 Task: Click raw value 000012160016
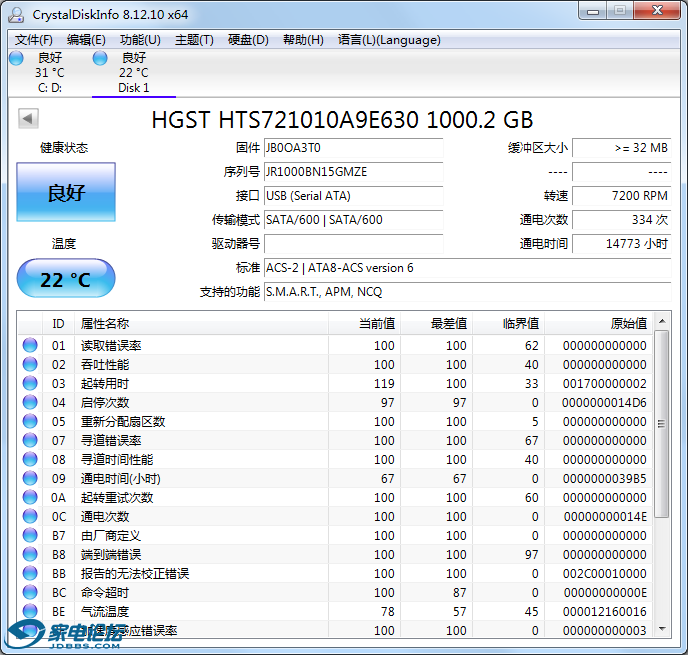coord(604,612)
